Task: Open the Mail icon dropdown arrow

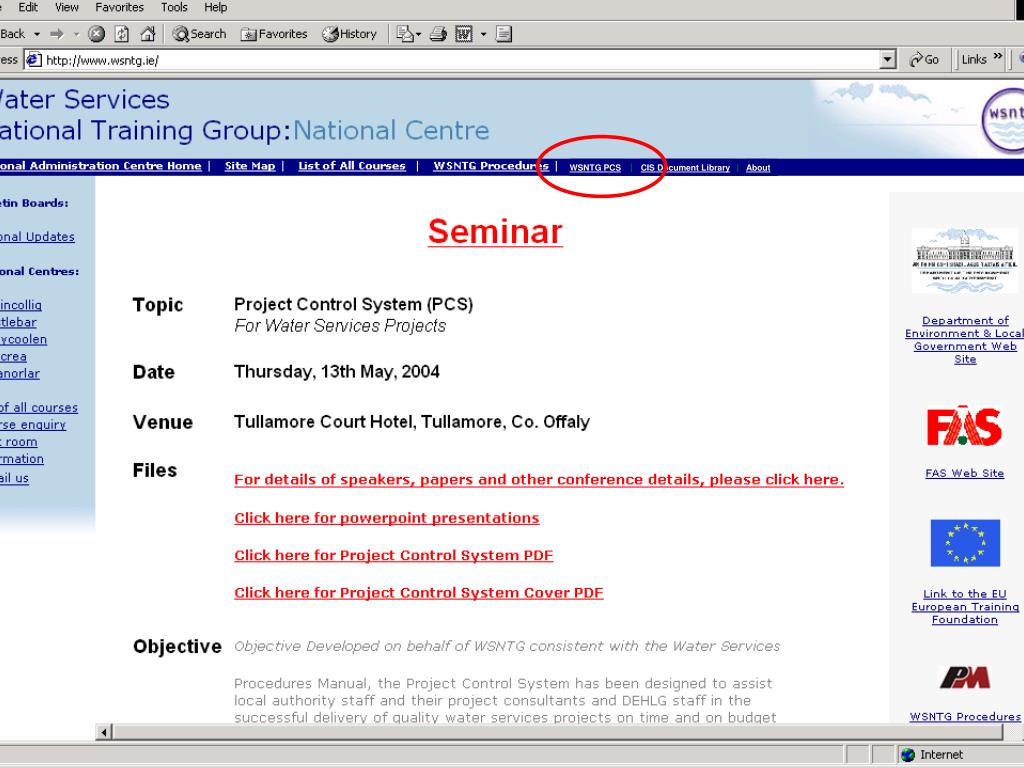Action: pyautogui.click(x=418, y=34)
